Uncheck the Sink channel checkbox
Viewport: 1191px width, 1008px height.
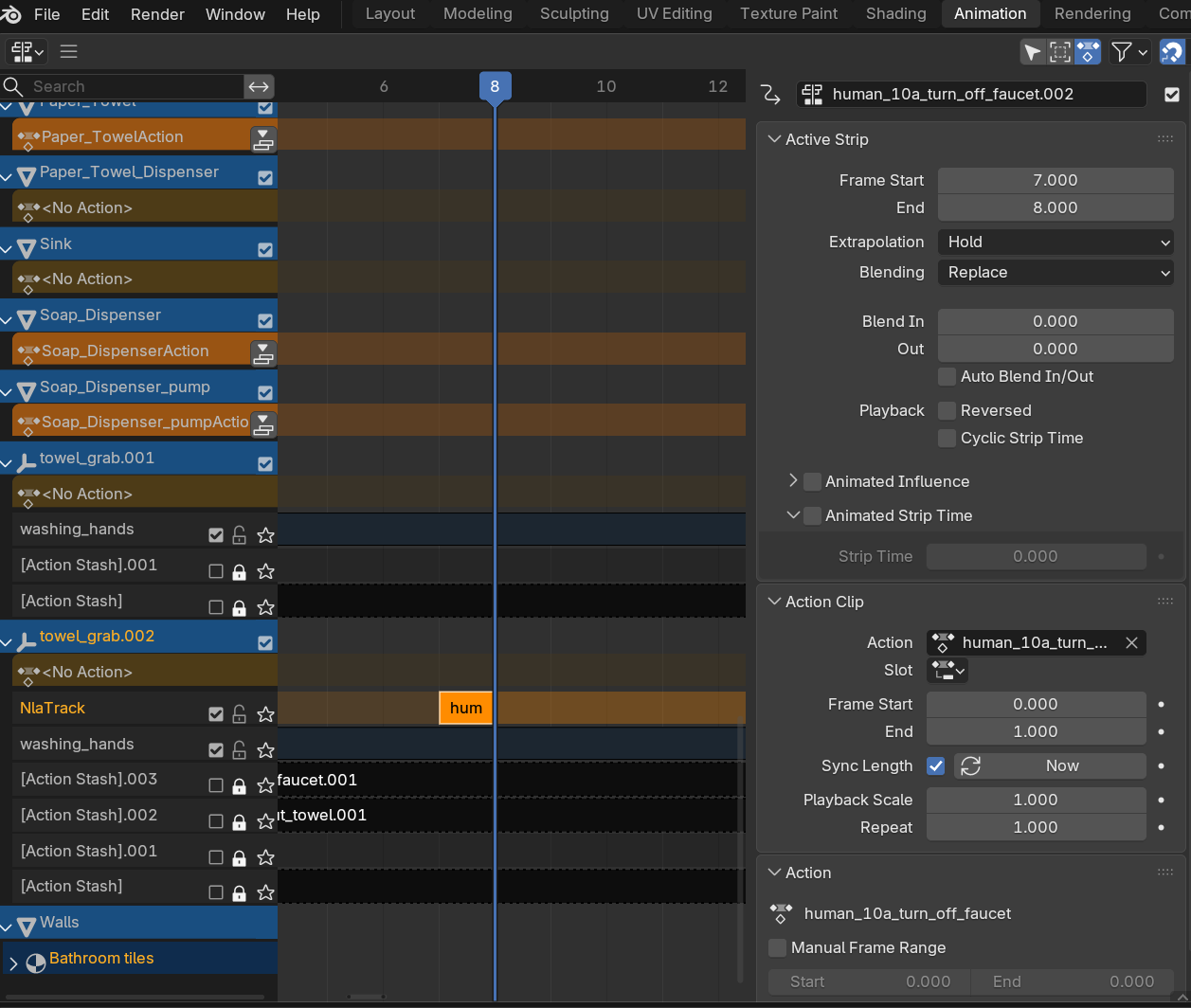click(265, 250)
